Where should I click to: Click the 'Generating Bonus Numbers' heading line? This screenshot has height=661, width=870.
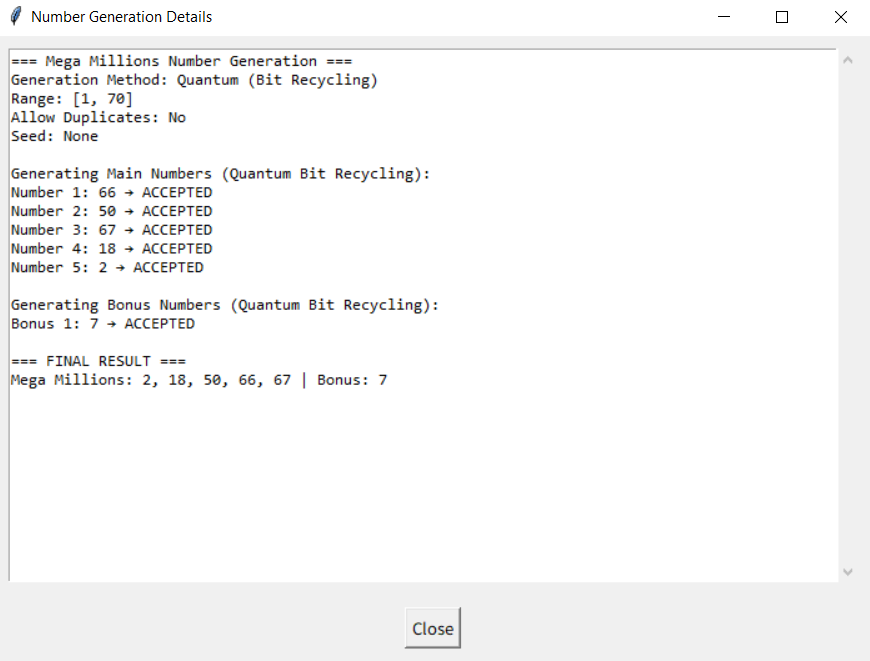point(225,305)
